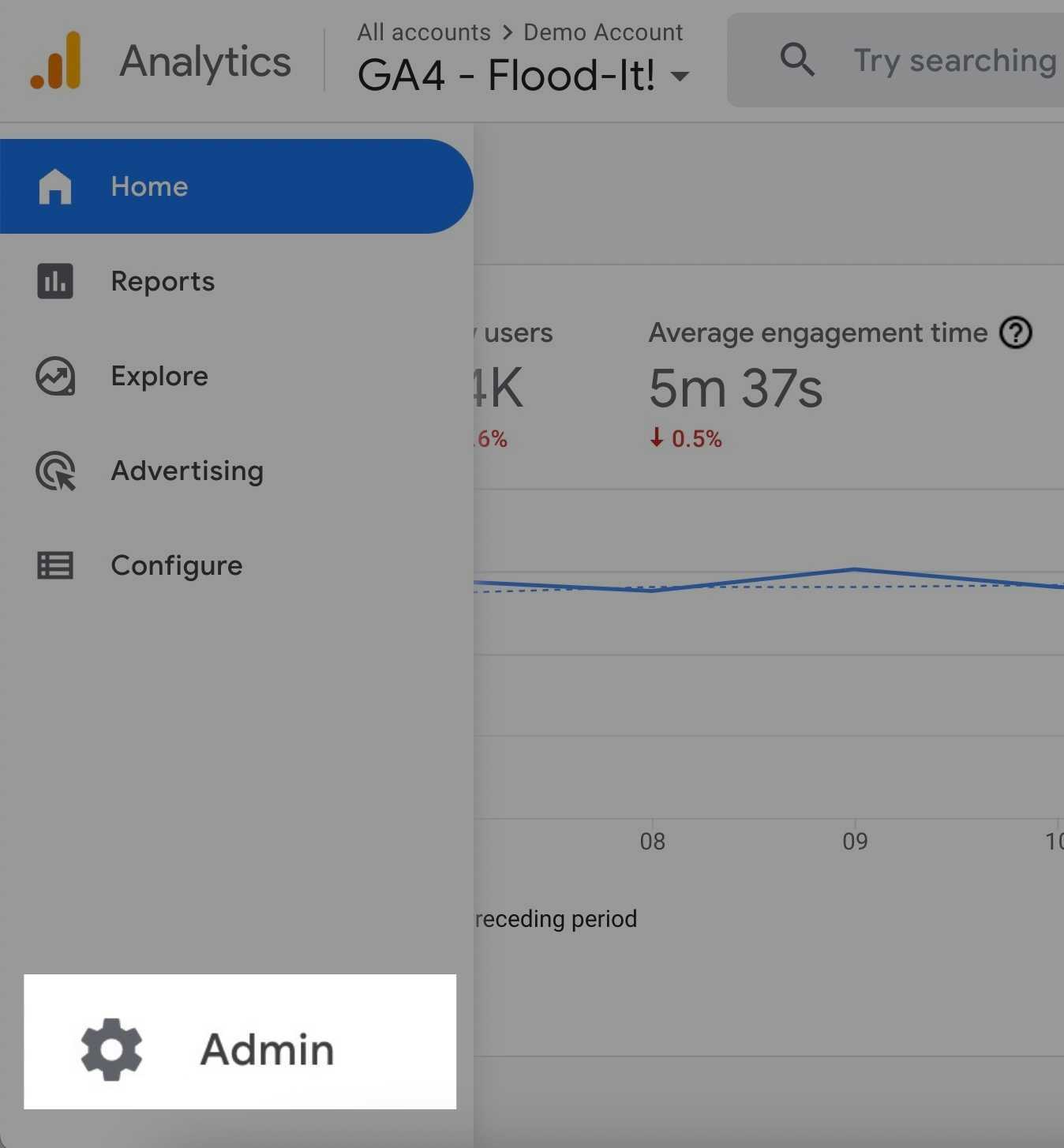Click the Explore trend-circle icon

55,376
